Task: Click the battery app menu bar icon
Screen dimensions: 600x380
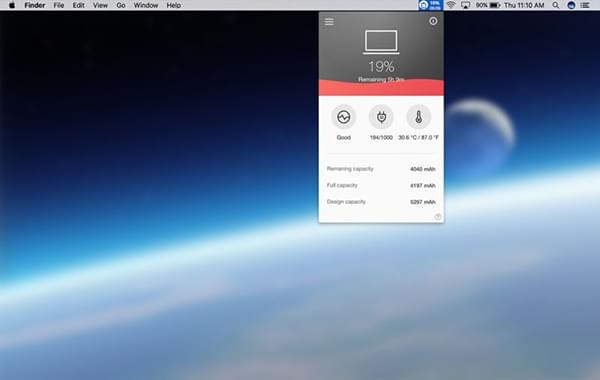Action: [430, 5]
